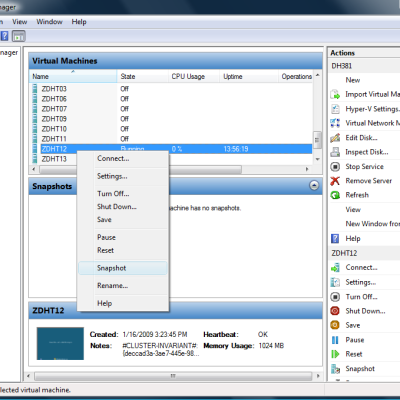Click the orange Save icon in Actions

335,325
